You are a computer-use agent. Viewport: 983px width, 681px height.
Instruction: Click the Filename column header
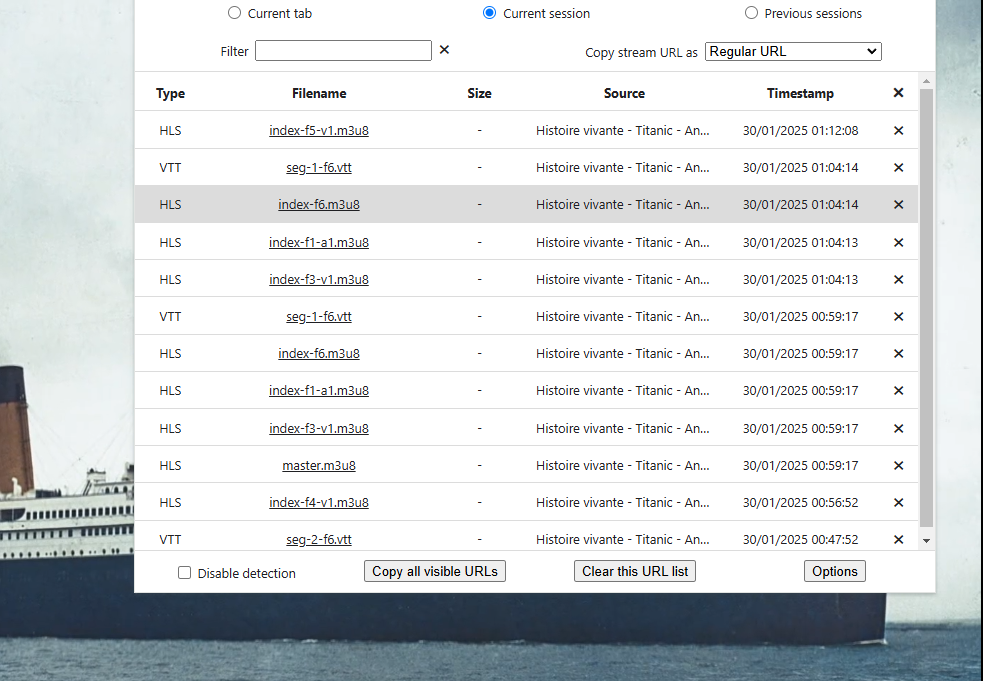[319, 93]
